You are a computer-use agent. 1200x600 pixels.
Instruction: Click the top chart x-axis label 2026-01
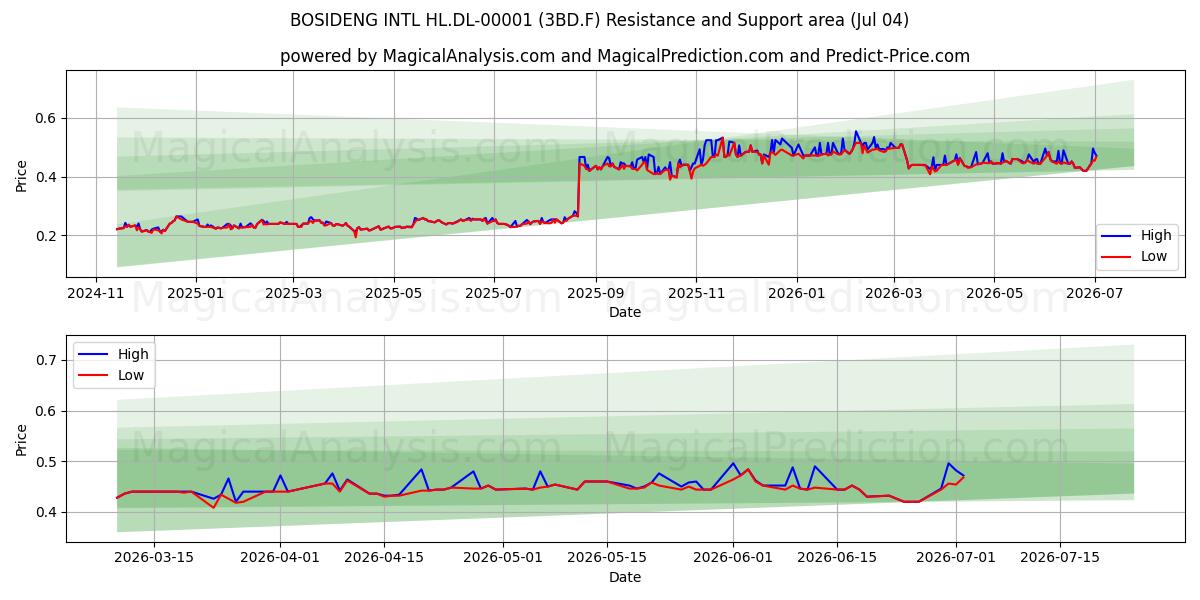click(797, 294)
